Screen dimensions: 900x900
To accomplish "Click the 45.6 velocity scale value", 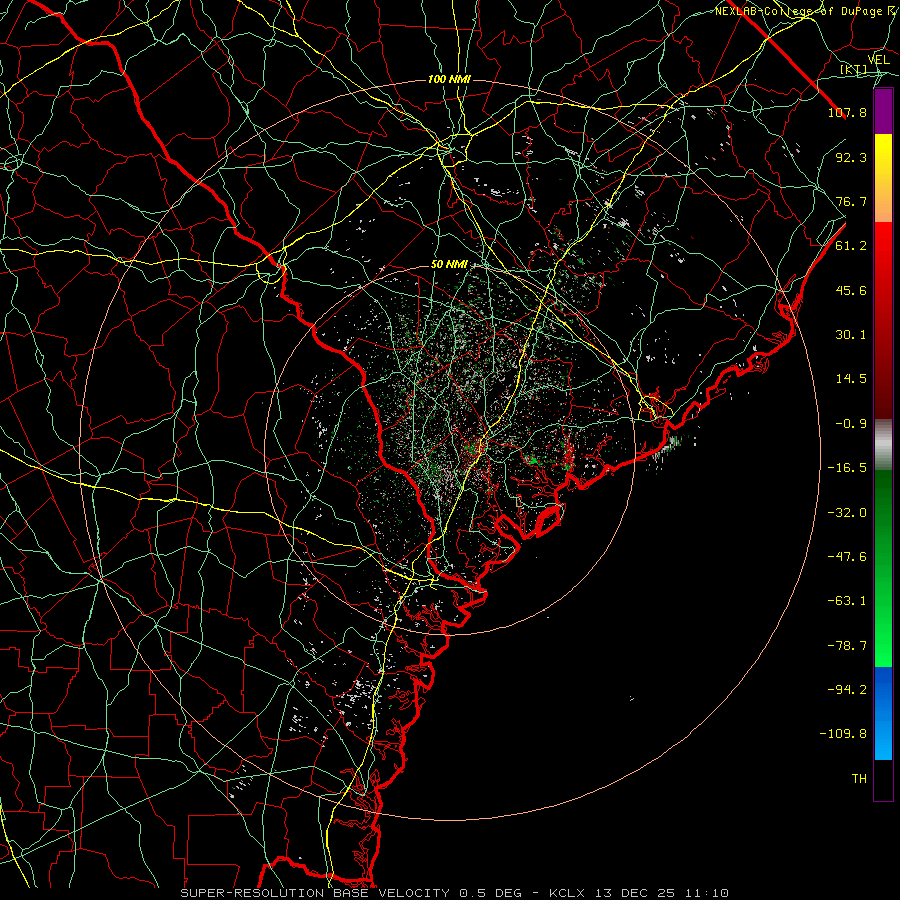I will [x=851, y=290].
